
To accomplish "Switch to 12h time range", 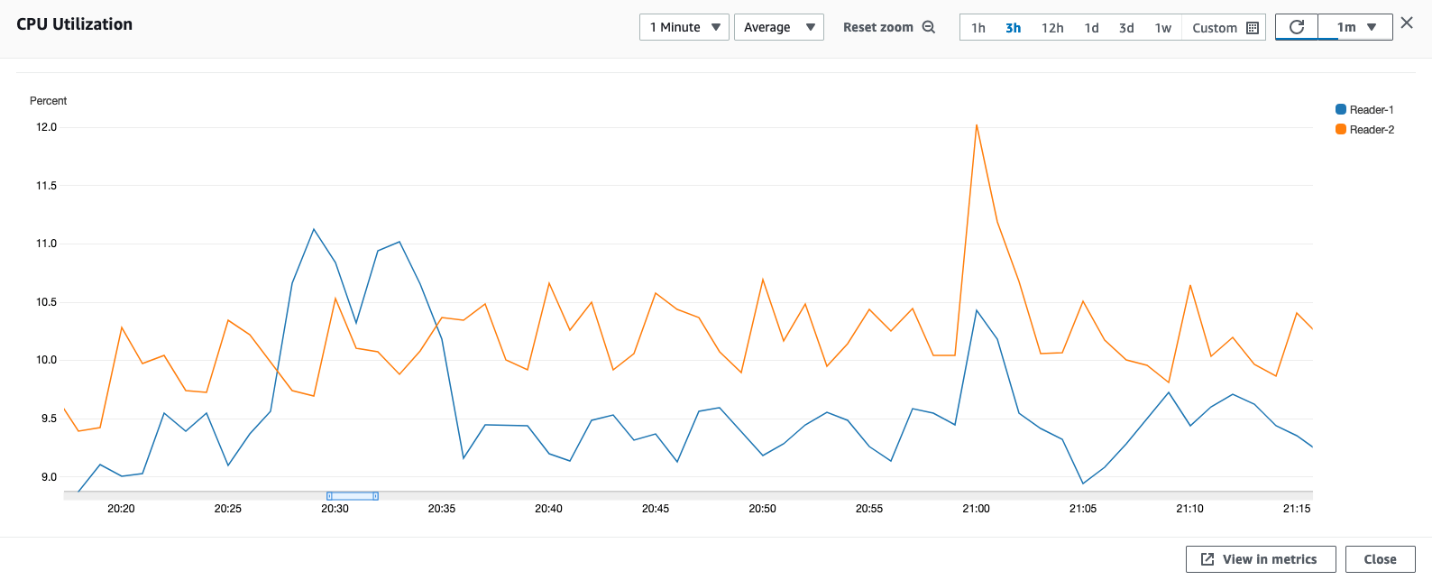I will tap(1052, 28).
